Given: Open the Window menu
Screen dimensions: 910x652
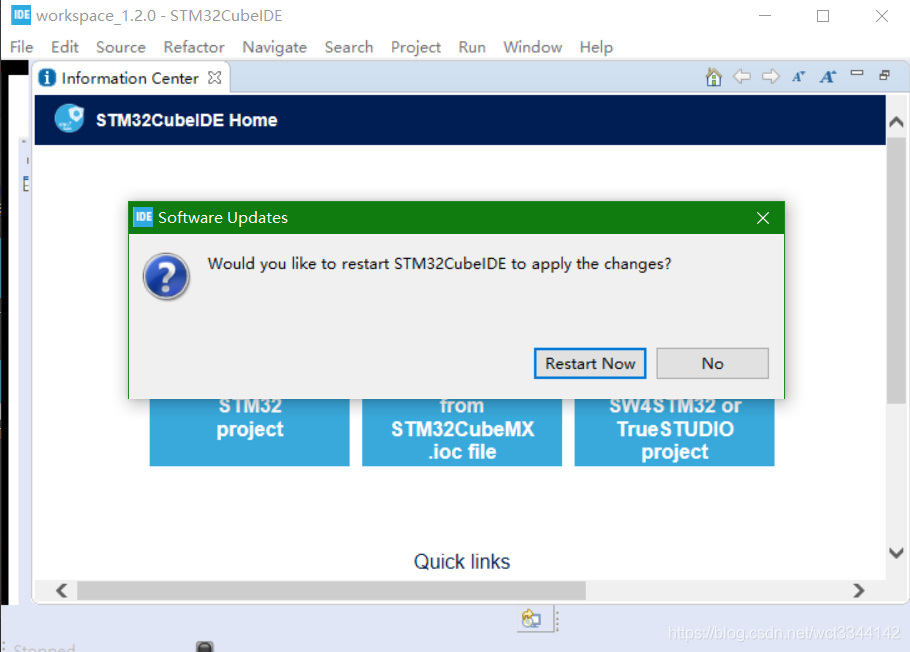Looking at the screenshot, I should tap(533, 47).
